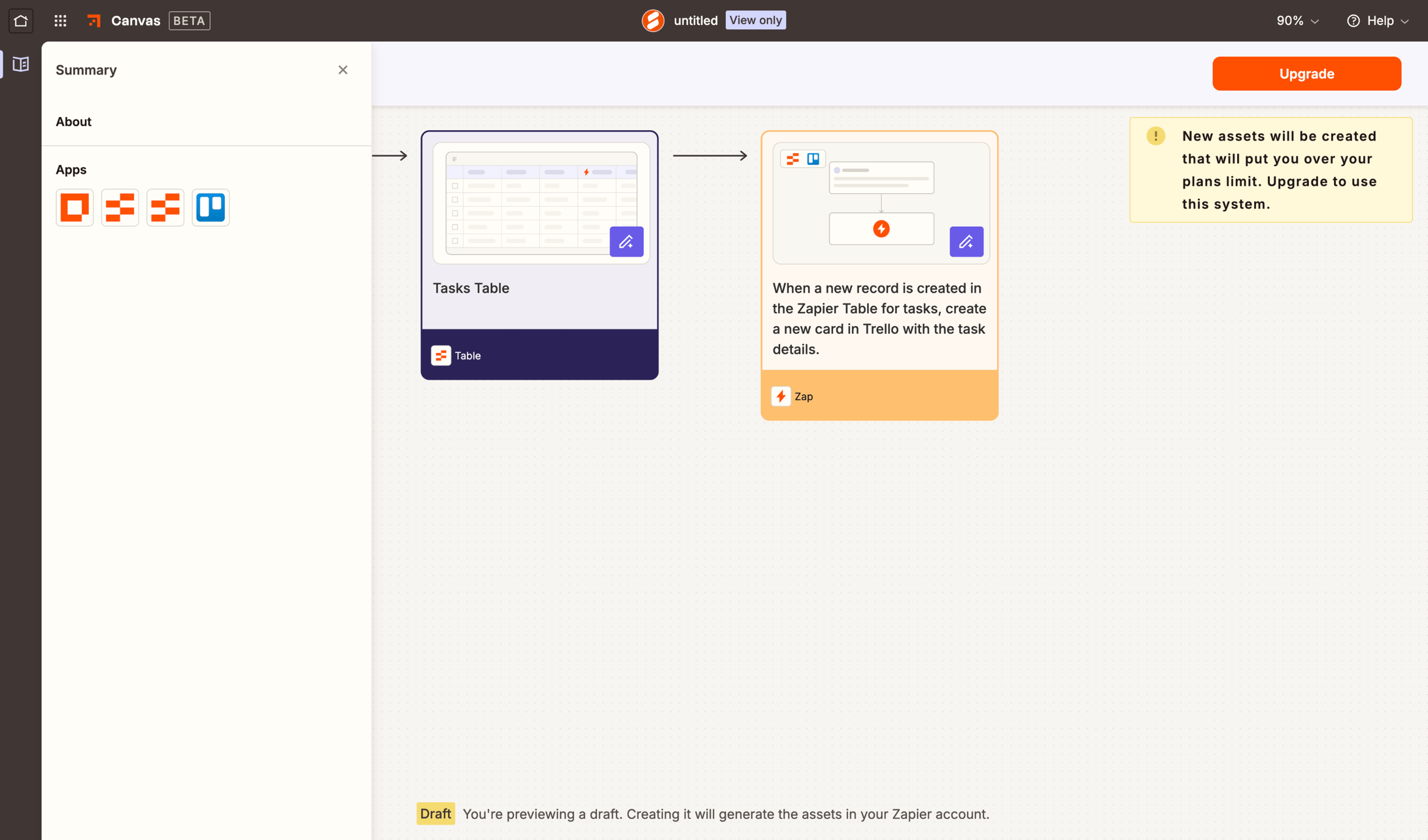Close the Summary panel
Image resolution: width=1428 pixels, height=840 pixels.
[343, 70]
